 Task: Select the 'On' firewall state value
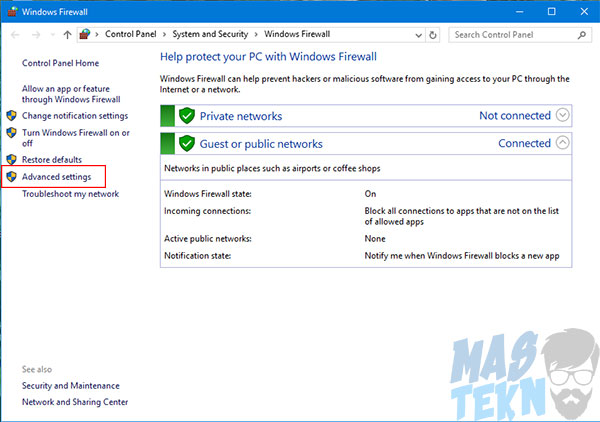point(370,194)
